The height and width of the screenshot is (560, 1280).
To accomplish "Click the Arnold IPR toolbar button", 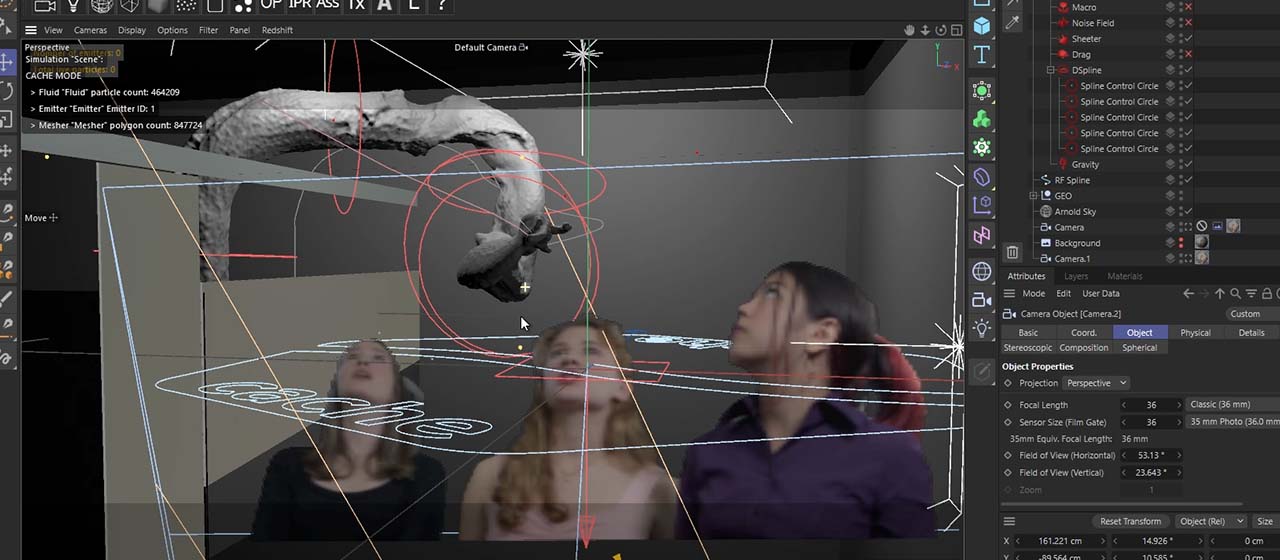I will point(299,5).
